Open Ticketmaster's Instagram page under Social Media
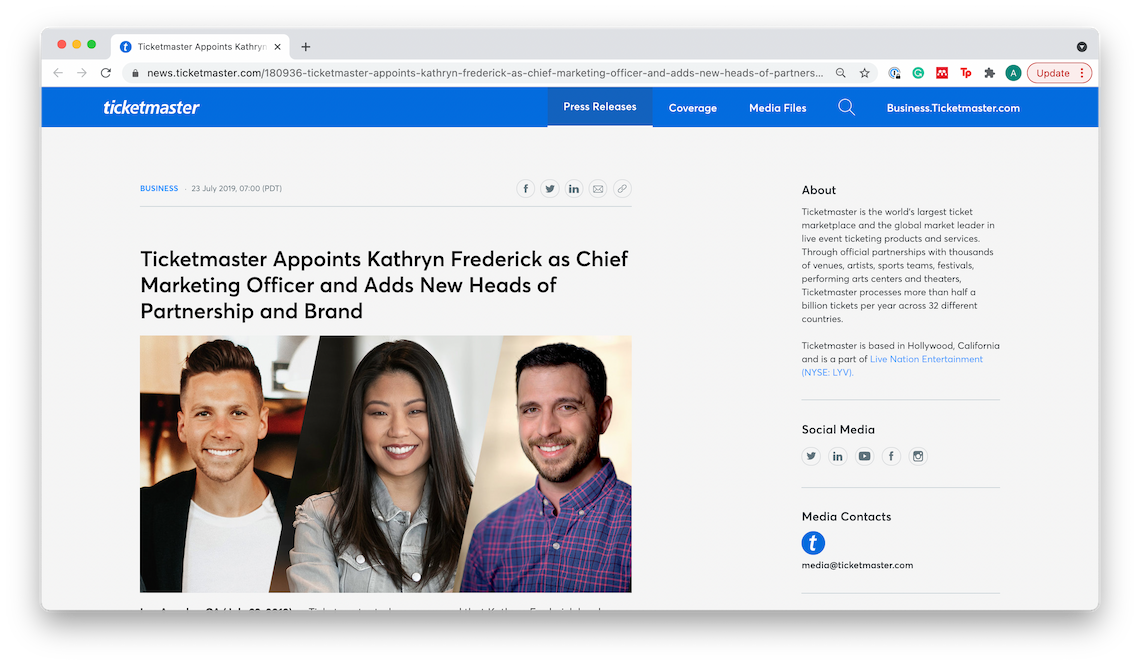Viewport: 1140px width, 665px height. point(918,455)
